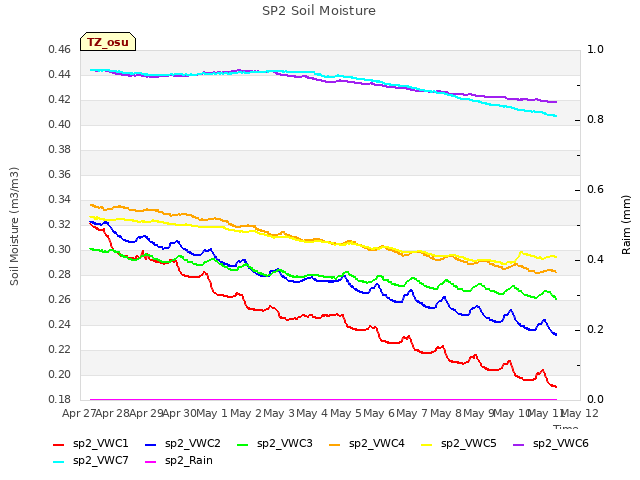
Task: Toggle sp2_Rain legend entry
Action: coord(179,461)
